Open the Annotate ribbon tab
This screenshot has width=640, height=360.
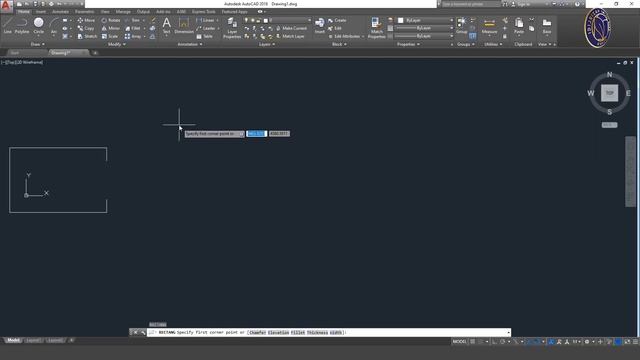[x=60, y=12]
